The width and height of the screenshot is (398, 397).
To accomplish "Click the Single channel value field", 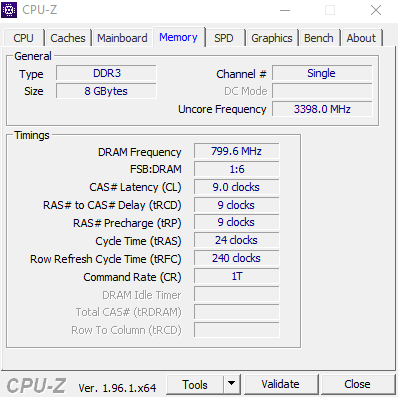I will tap(322, 73).
